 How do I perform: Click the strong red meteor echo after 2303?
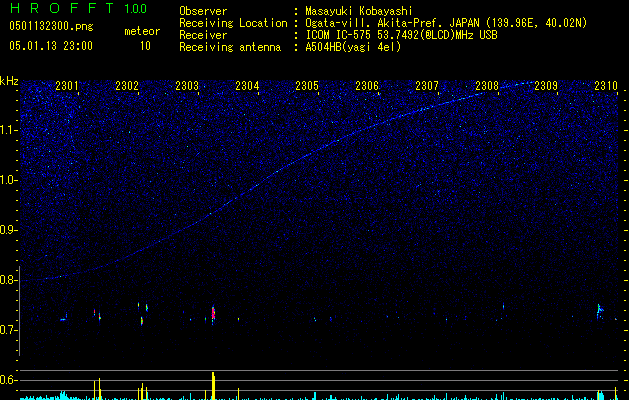coord(213,313)
